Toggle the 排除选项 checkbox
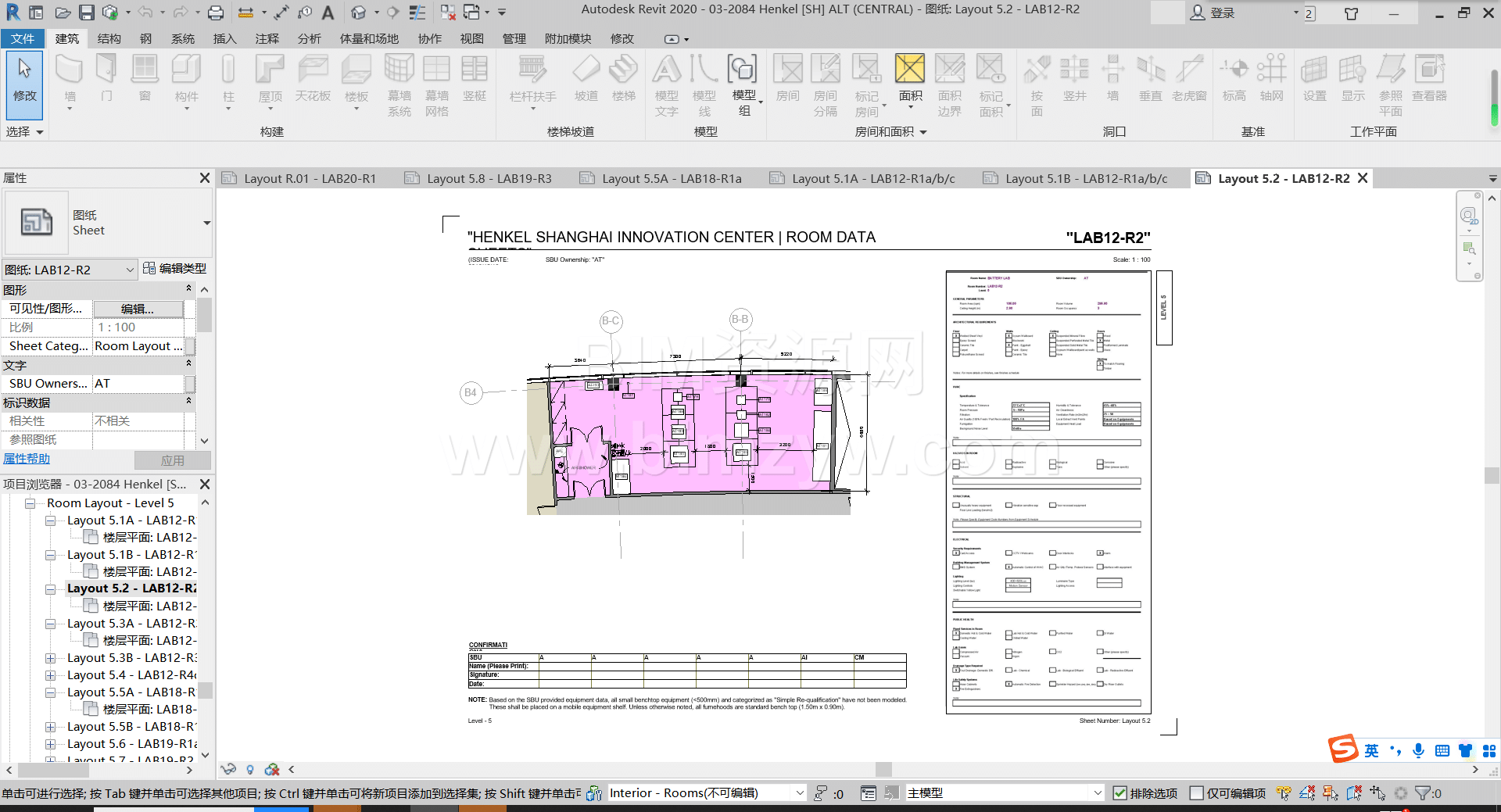This screenshot has height=812, width=1501. (1119, 793)
